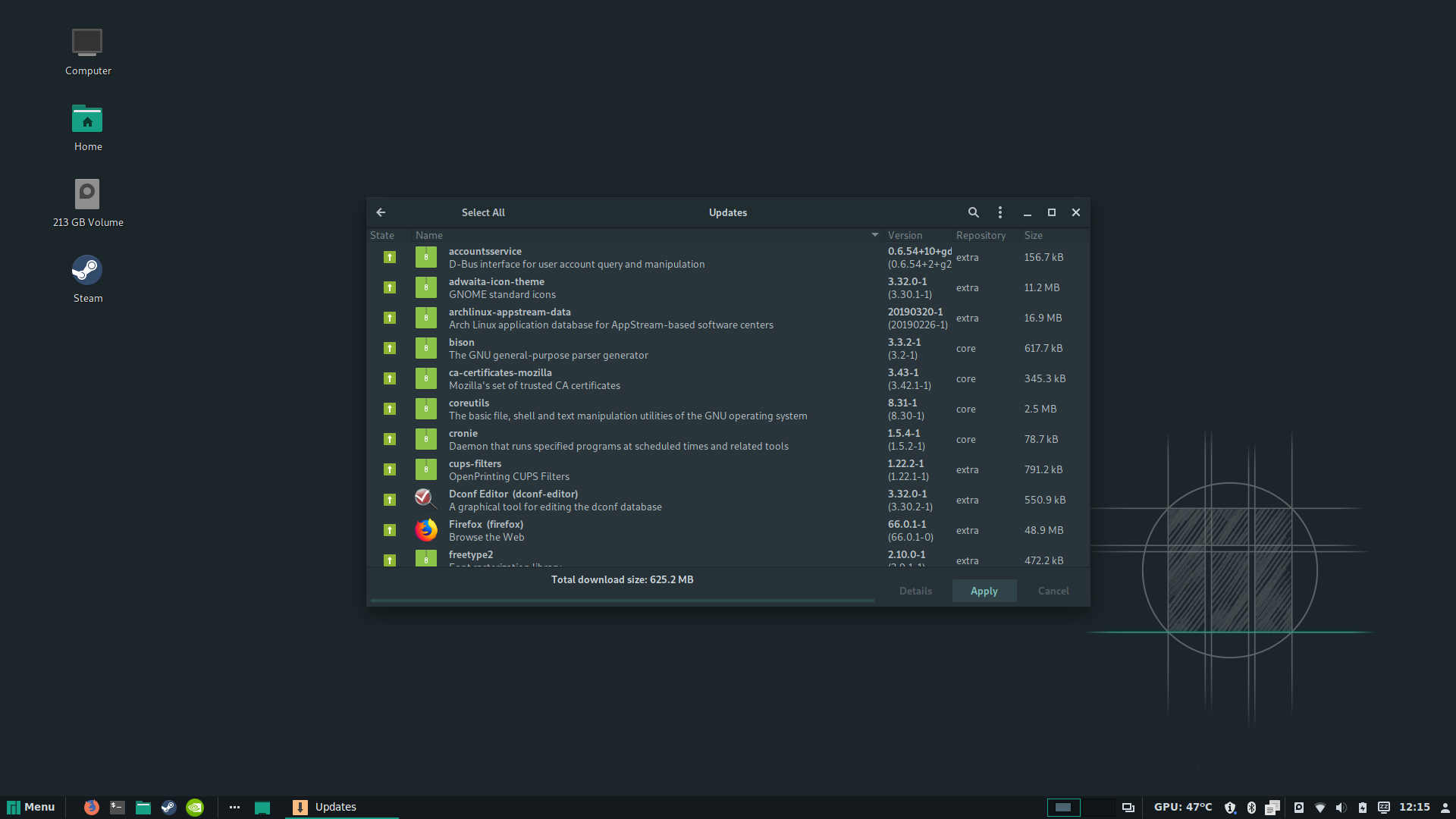The height and width of the screenshot is (819, 1456).
Task: Click the Dconf Editor app icon
Action: pyautogui.click(x=426, y=499)
